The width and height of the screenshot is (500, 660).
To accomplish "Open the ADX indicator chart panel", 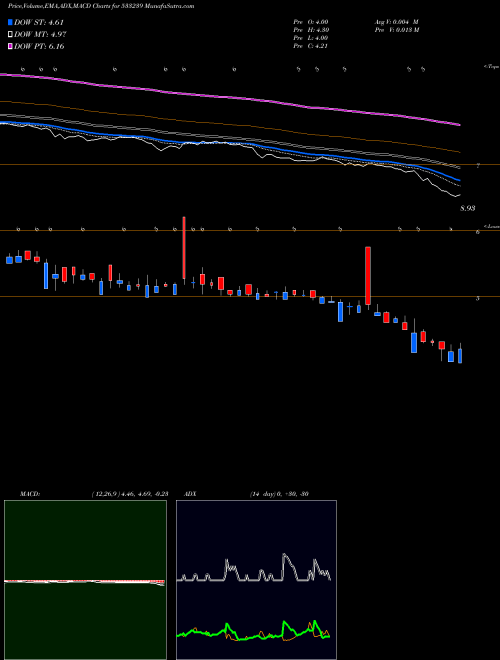I will tap(256, 580).
